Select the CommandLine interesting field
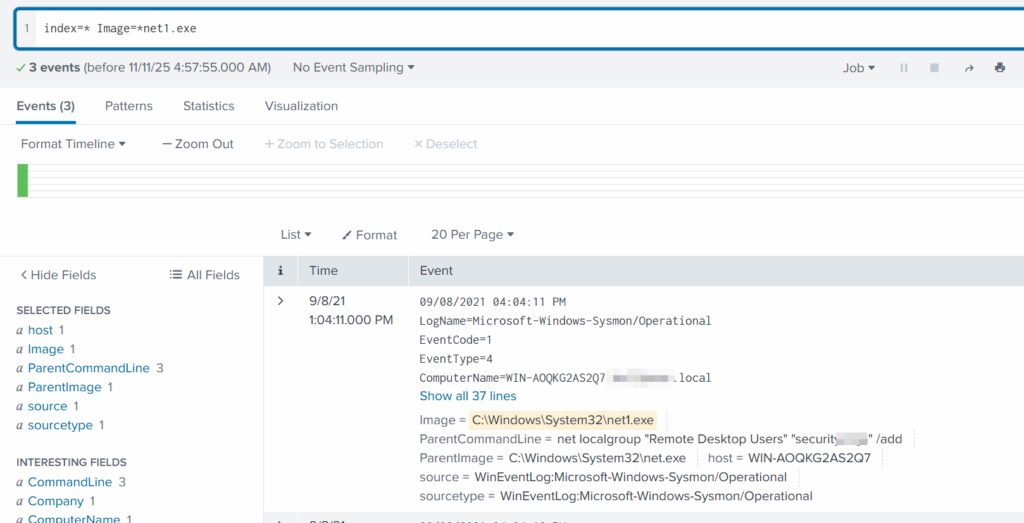The image size is (1024, 523). click(x=70, y=483)
